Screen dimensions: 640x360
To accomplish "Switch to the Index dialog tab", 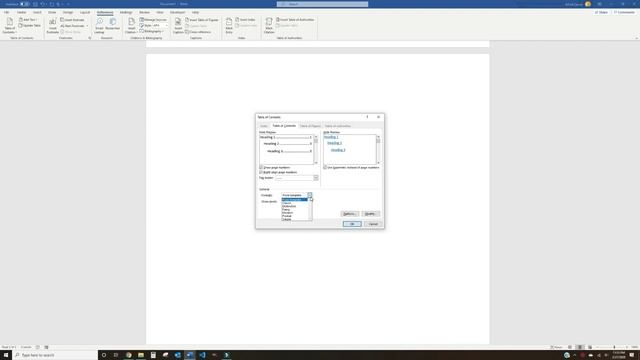I will [x=264, y=126].
